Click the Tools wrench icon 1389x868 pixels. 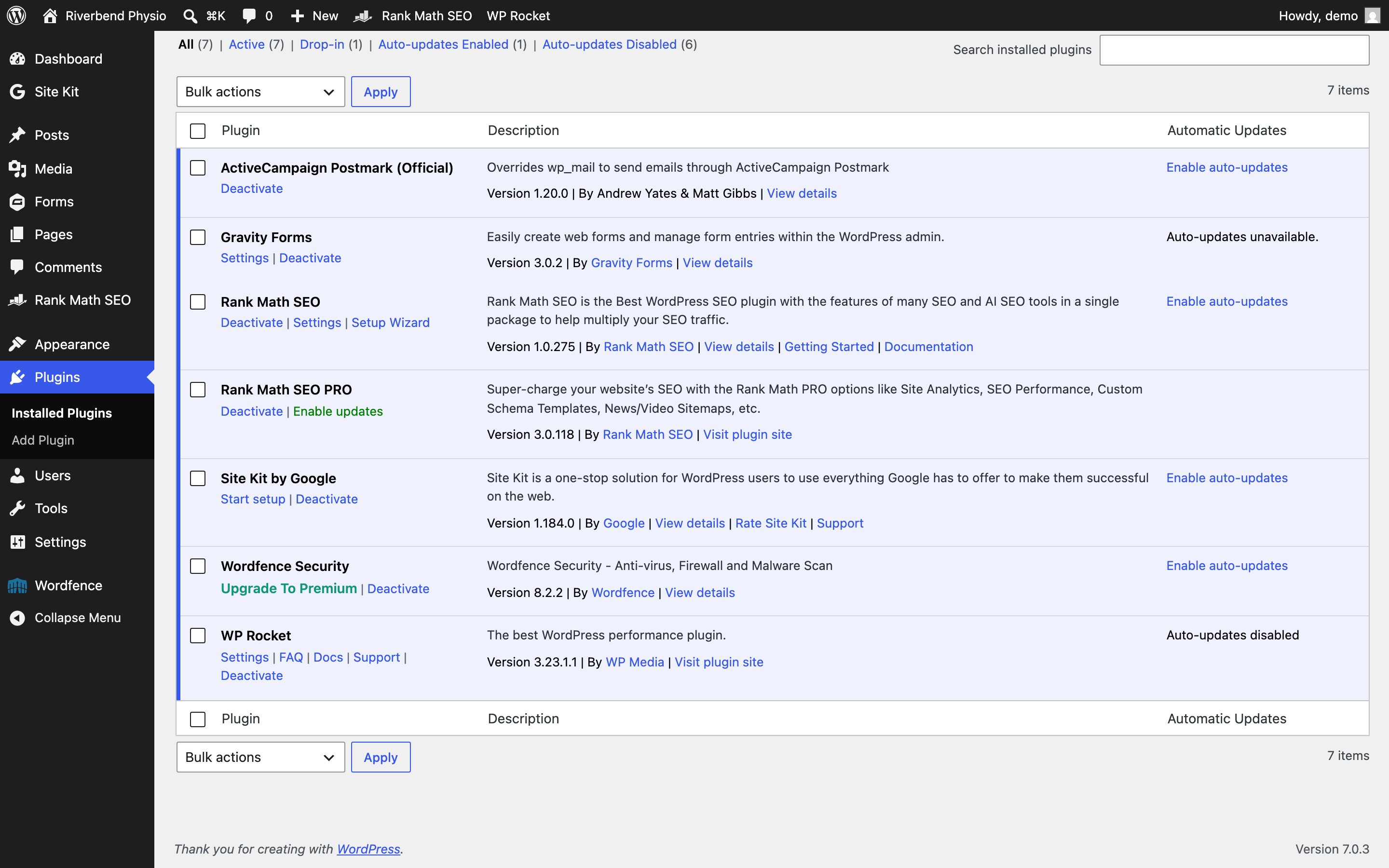pyautogui.click(x=18, y=508)
